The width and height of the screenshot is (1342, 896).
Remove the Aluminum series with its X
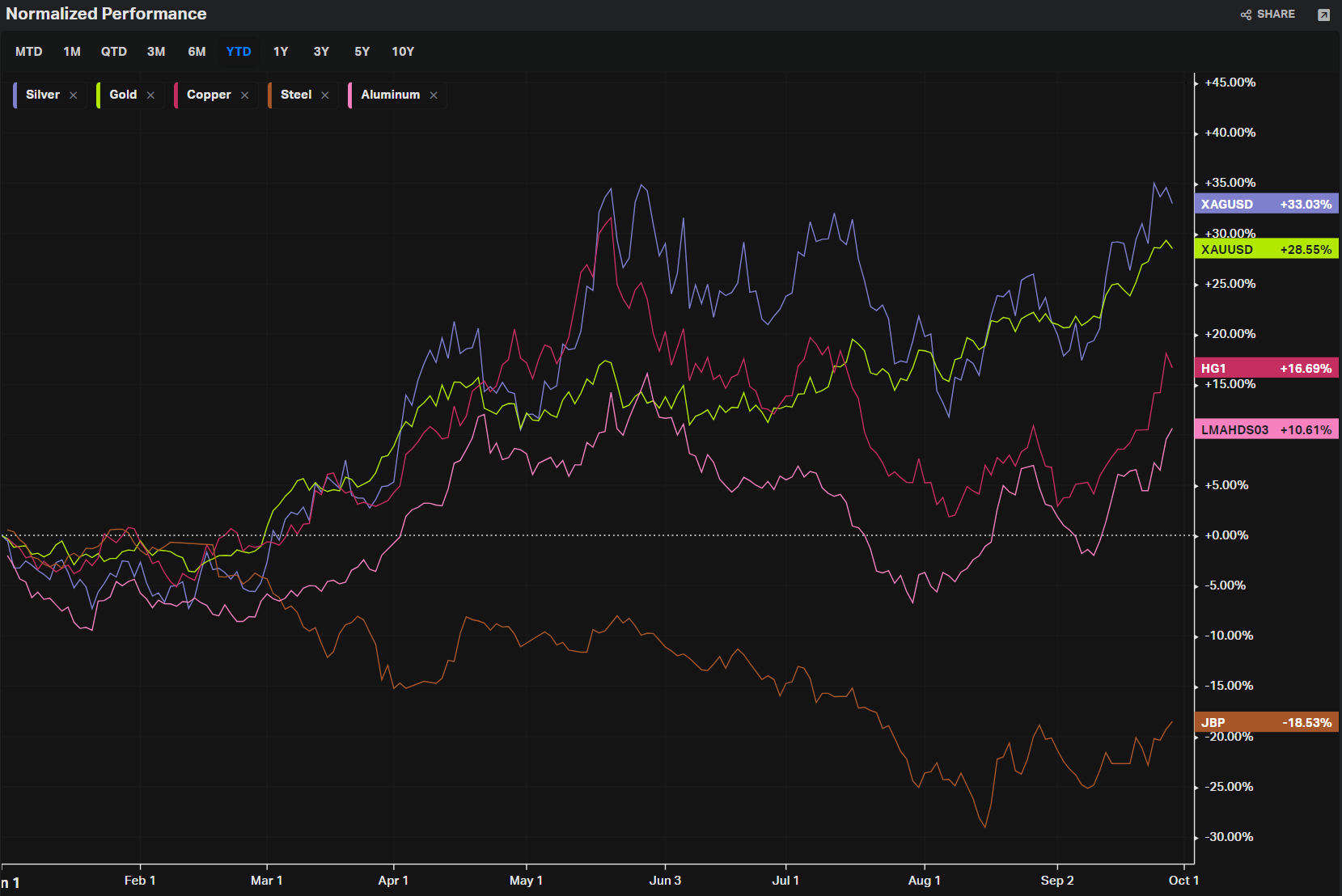point(434,95)
